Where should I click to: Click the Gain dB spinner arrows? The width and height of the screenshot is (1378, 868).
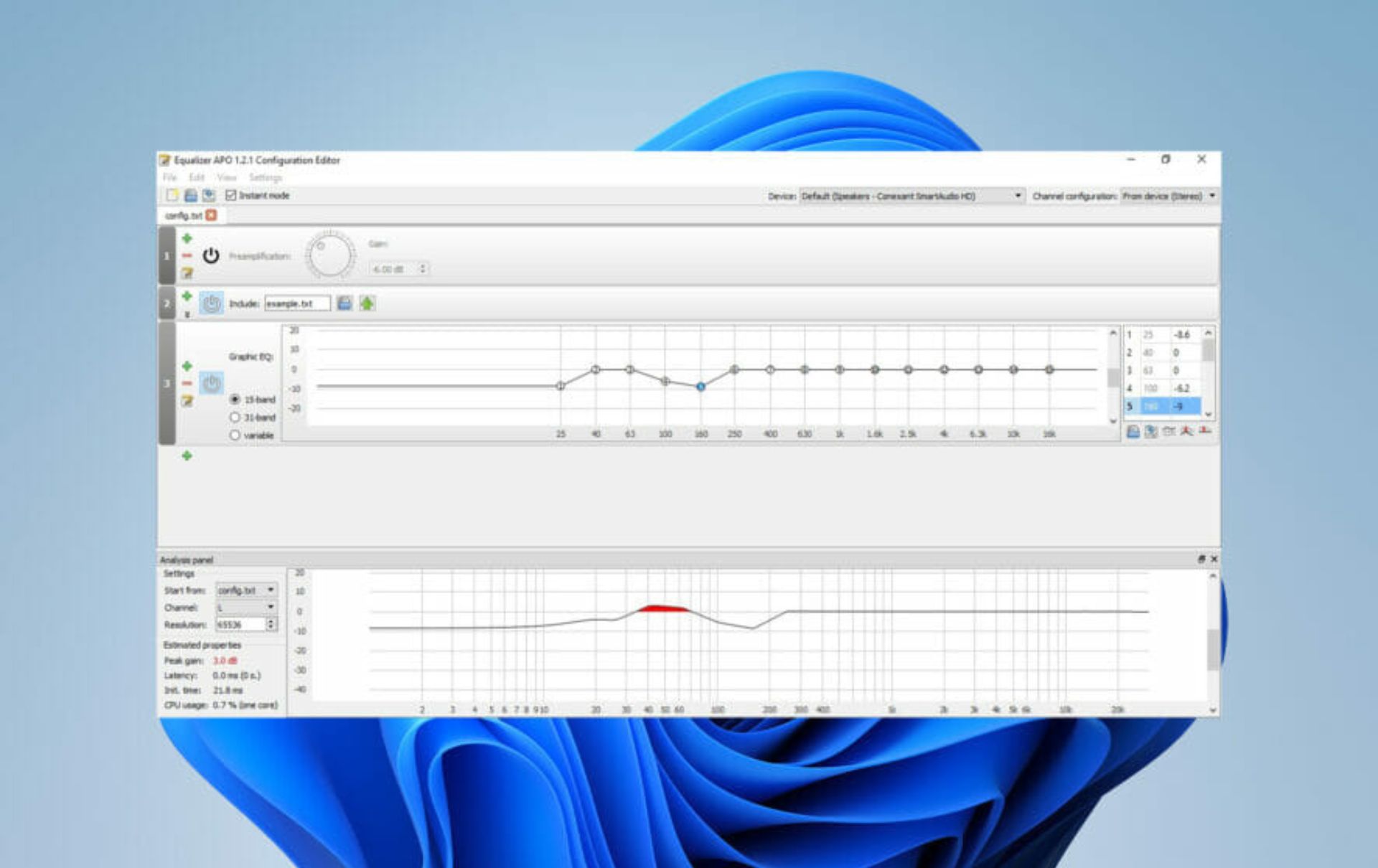(x=423, y=268)
